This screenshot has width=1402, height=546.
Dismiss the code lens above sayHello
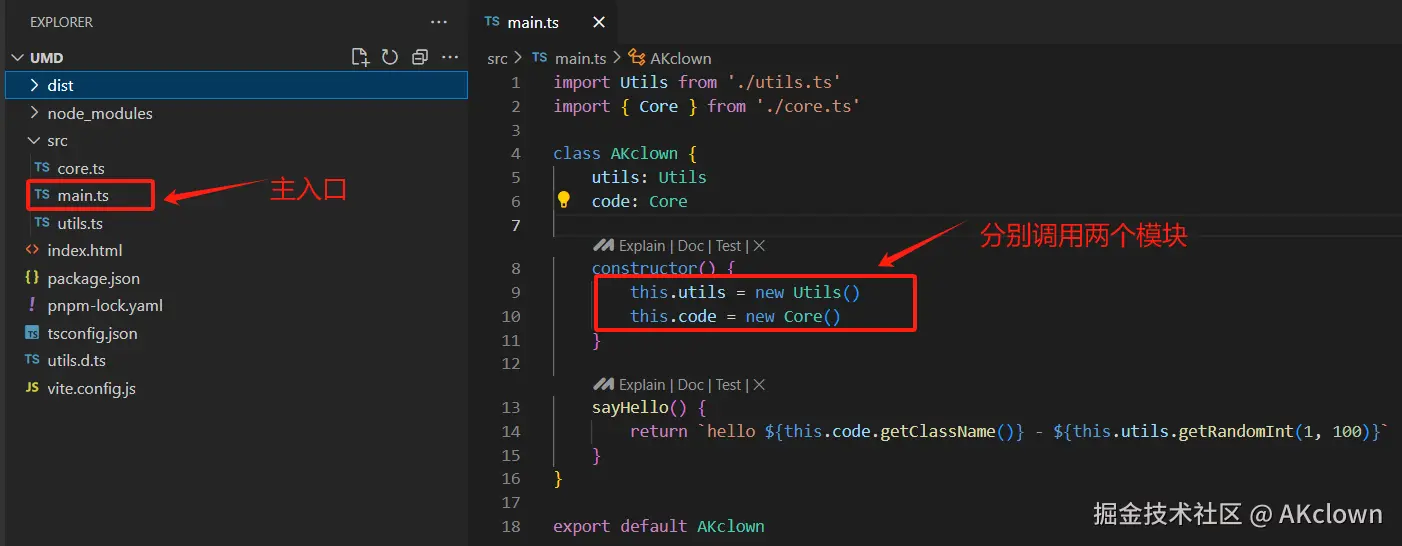click(x=759, y=385)
